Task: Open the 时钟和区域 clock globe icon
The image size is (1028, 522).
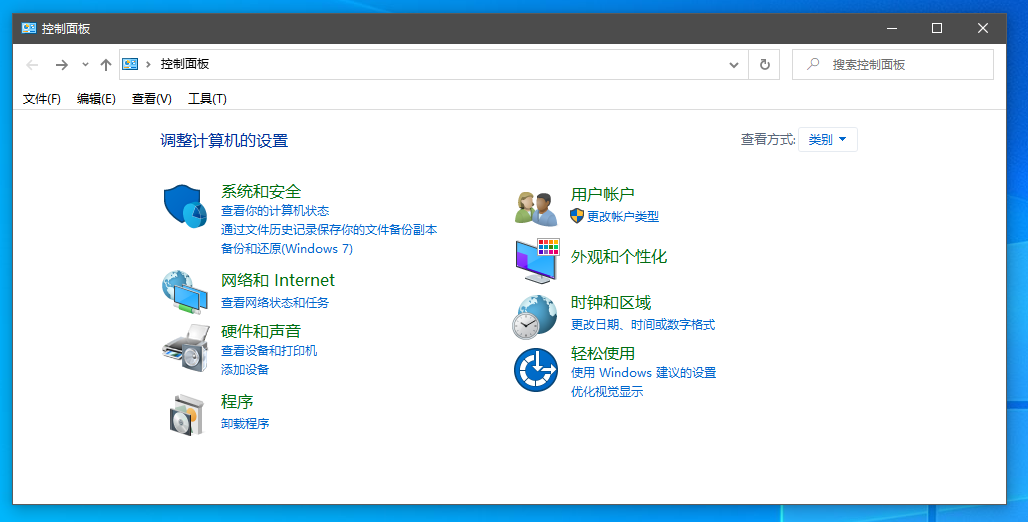Action: (534, 317)
